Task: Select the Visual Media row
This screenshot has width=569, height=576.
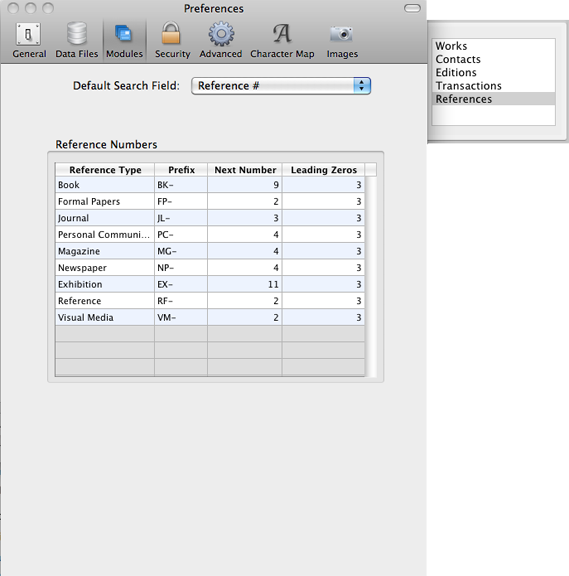Action: (210, 317)
